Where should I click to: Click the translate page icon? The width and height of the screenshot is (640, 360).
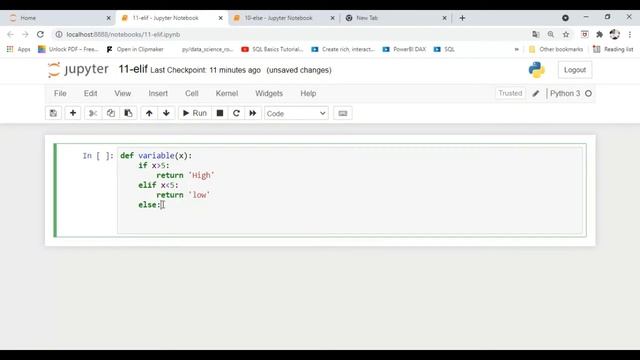(x=536, y=35)
